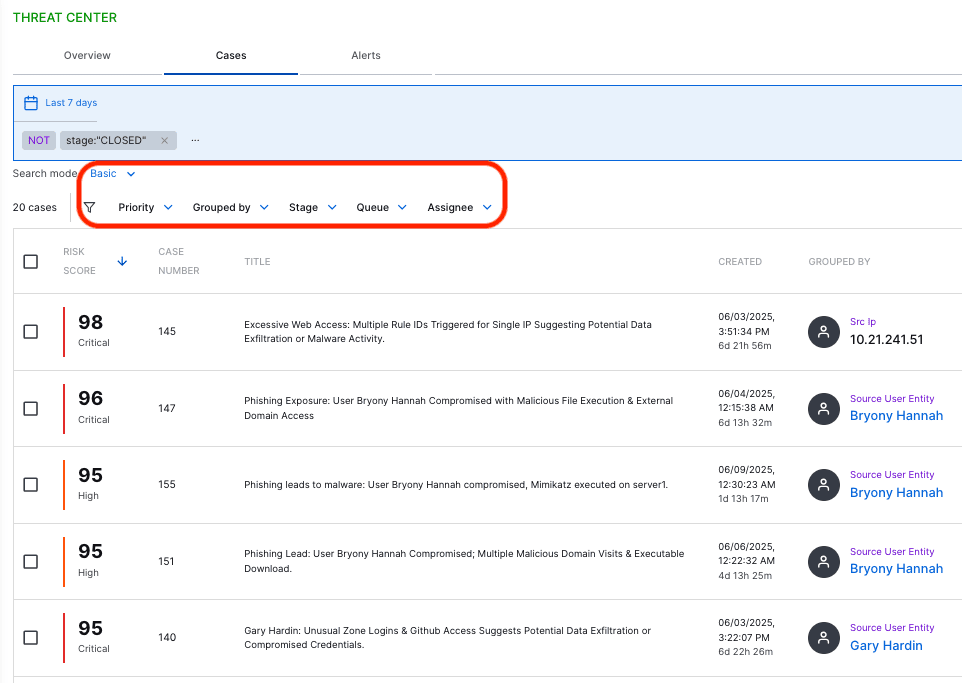
Task: Click the Case Number column header
Action: click(179, 261)
